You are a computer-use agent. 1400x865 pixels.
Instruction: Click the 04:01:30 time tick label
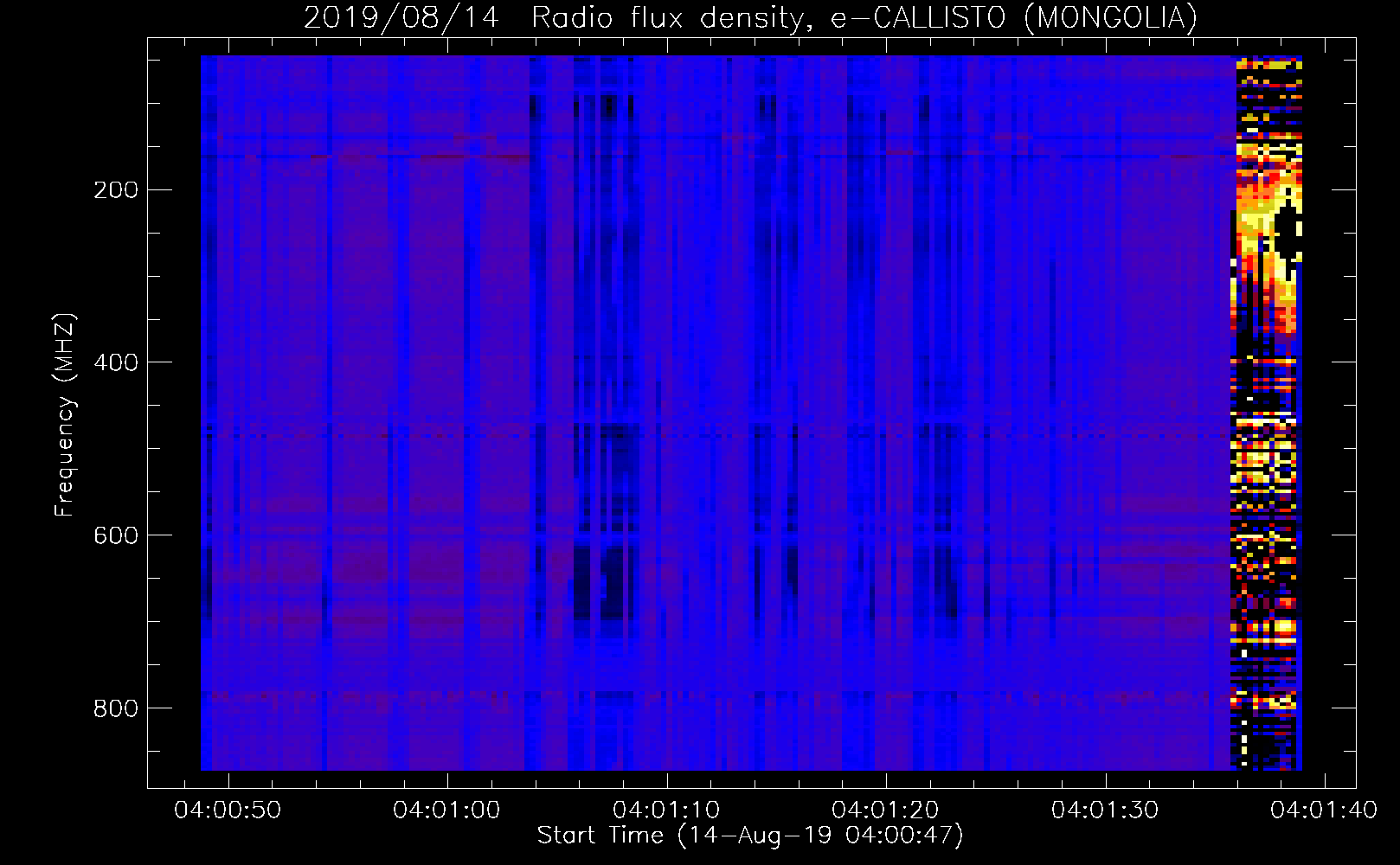pos(1105,811)
